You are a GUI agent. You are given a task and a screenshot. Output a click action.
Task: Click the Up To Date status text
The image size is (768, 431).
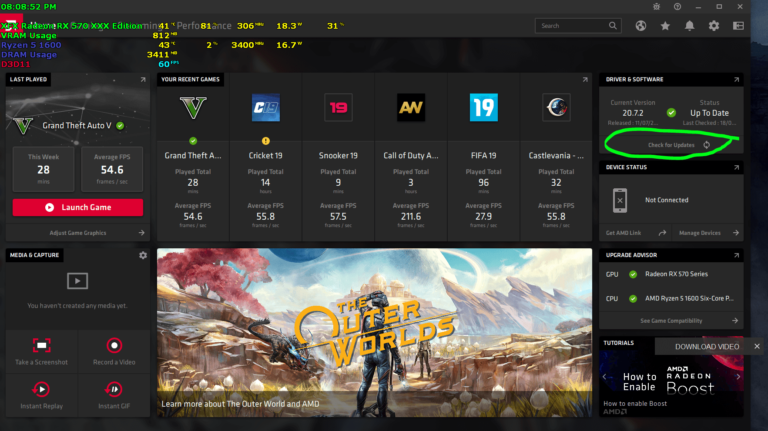coord(709,113)
